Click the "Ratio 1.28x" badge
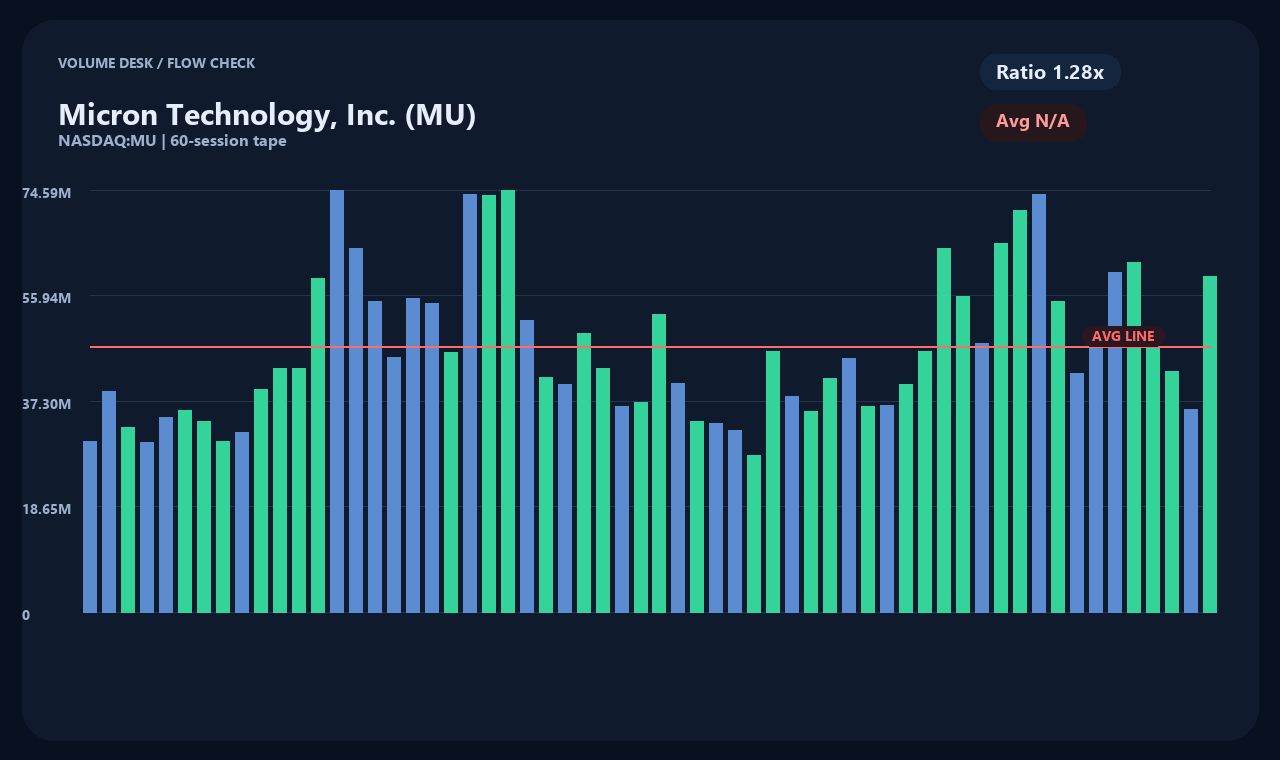This screenshot has height=760, width=1280. pyautogui.click(x=1050, y=72)
